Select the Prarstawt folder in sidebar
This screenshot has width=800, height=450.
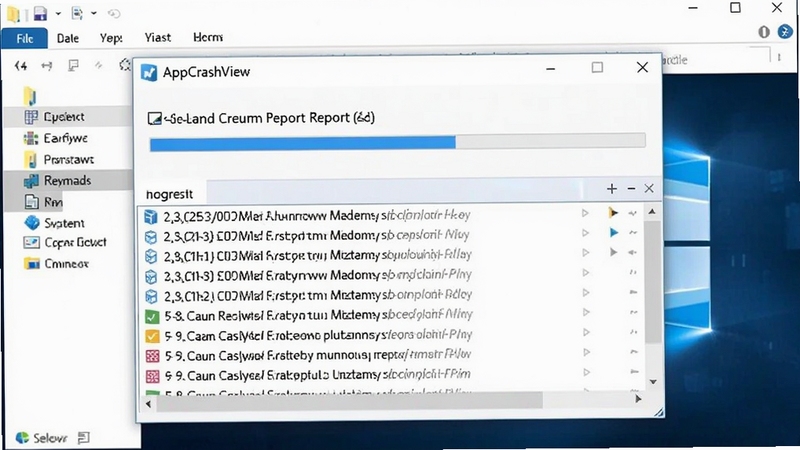pos(59,160)
